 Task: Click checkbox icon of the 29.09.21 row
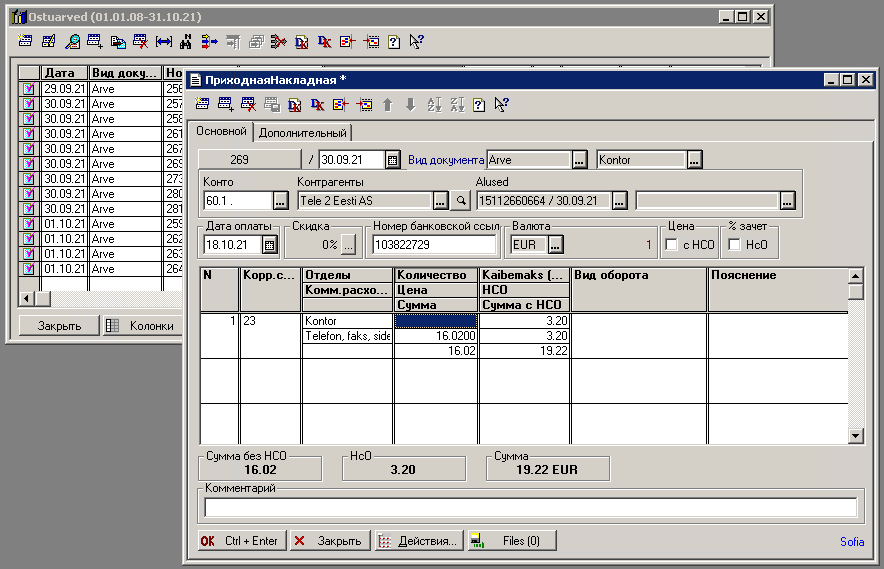[x=28, y=89]
